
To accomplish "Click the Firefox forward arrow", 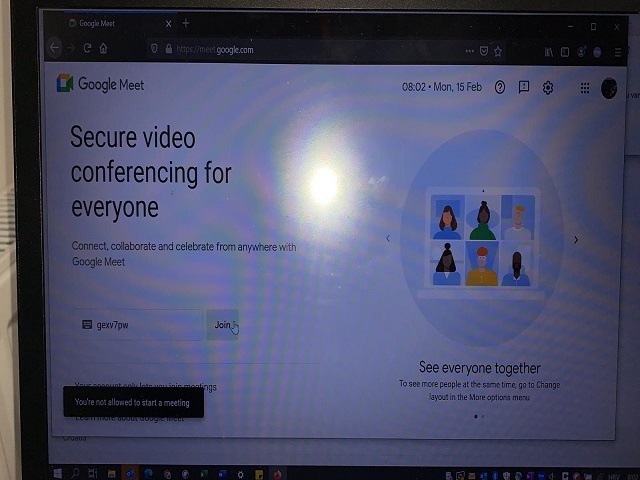I will click(71, 48).
